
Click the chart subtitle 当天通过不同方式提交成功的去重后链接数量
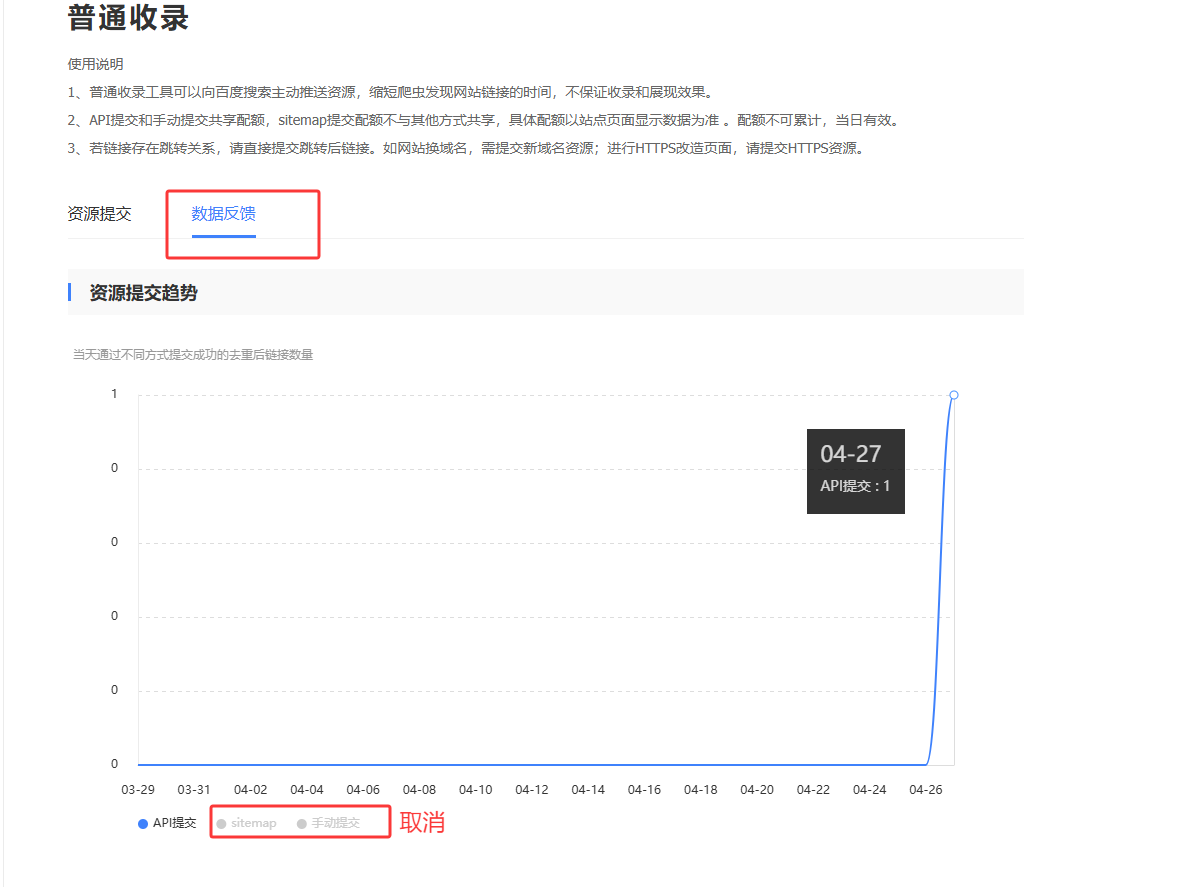click(193, 354)
